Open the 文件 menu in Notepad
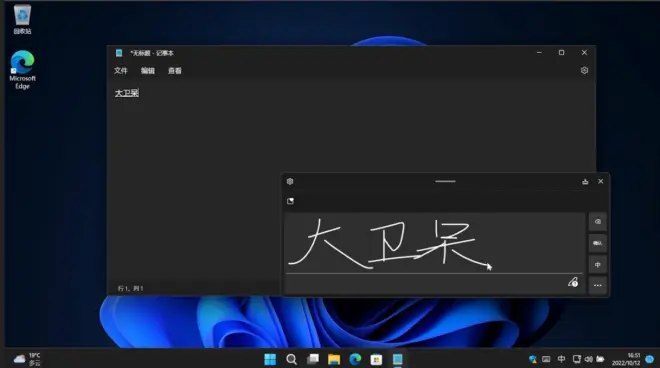The width and height of the screenshot is (660, 368). point(121,71)
